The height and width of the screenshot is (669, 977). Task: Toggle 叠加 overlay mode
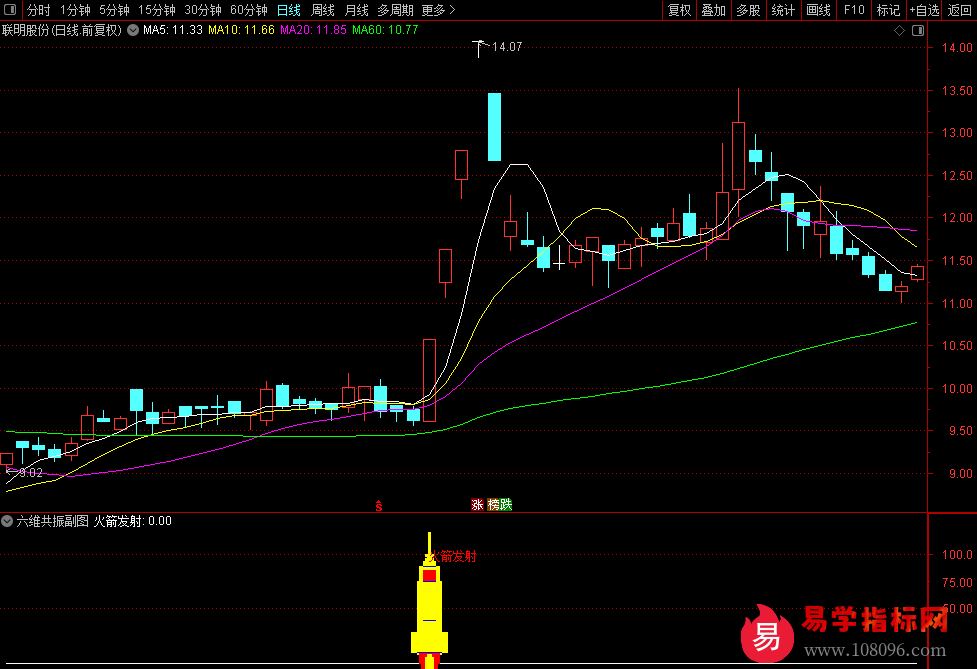click(713, 10)
